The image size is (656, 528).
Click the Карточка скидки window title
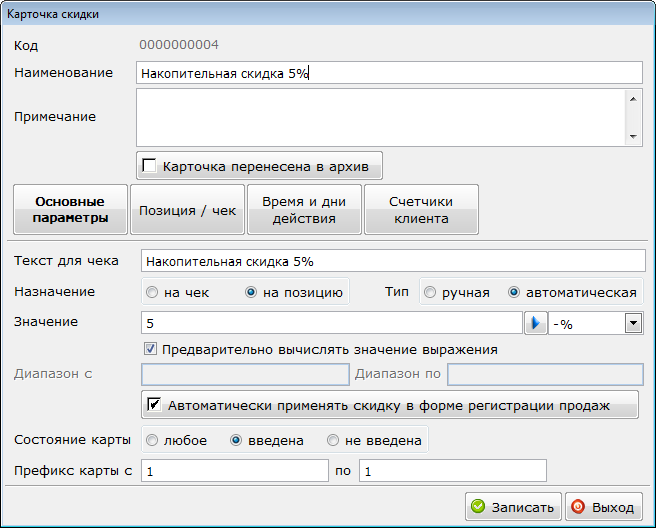coord(53,14)
